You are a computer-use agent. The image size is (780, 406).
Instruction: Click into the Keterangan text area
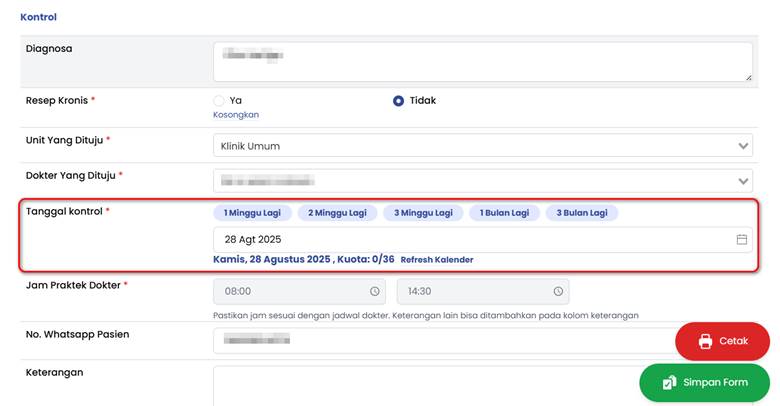tap(420, 385)
